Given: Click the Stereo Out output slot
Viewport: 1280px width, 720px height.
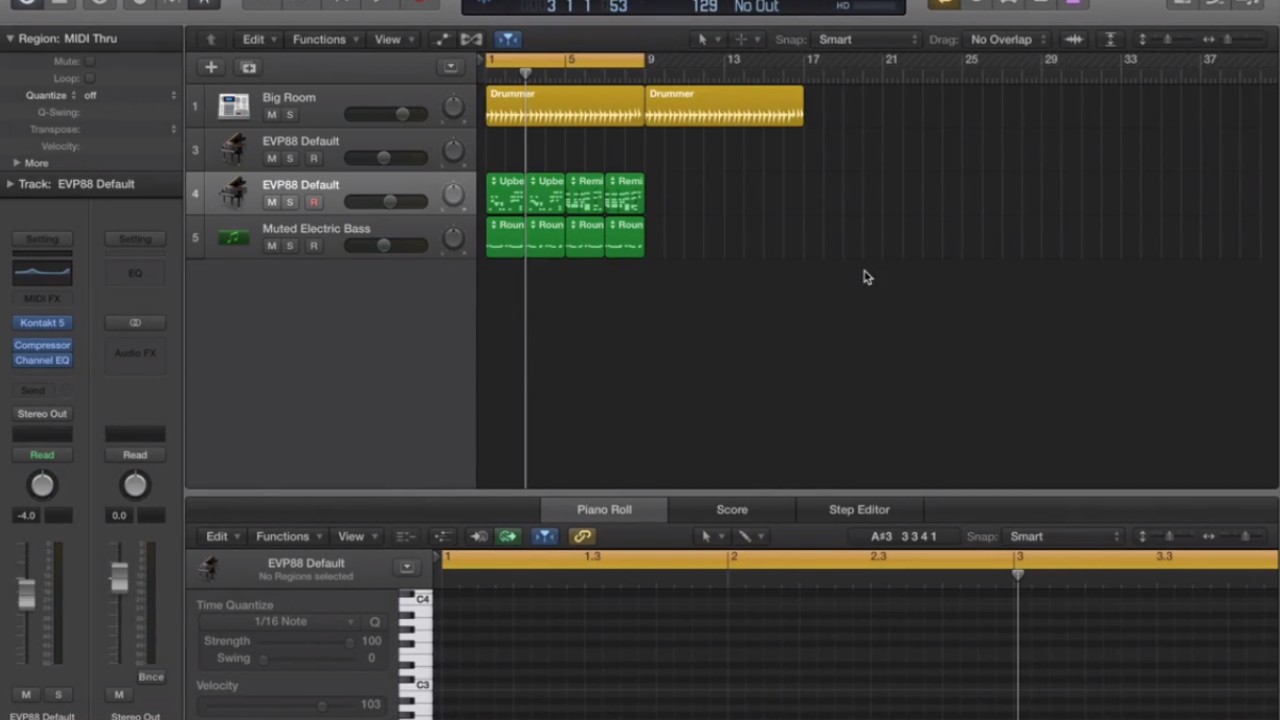Looking at the screenshot, I should [42, 413].
